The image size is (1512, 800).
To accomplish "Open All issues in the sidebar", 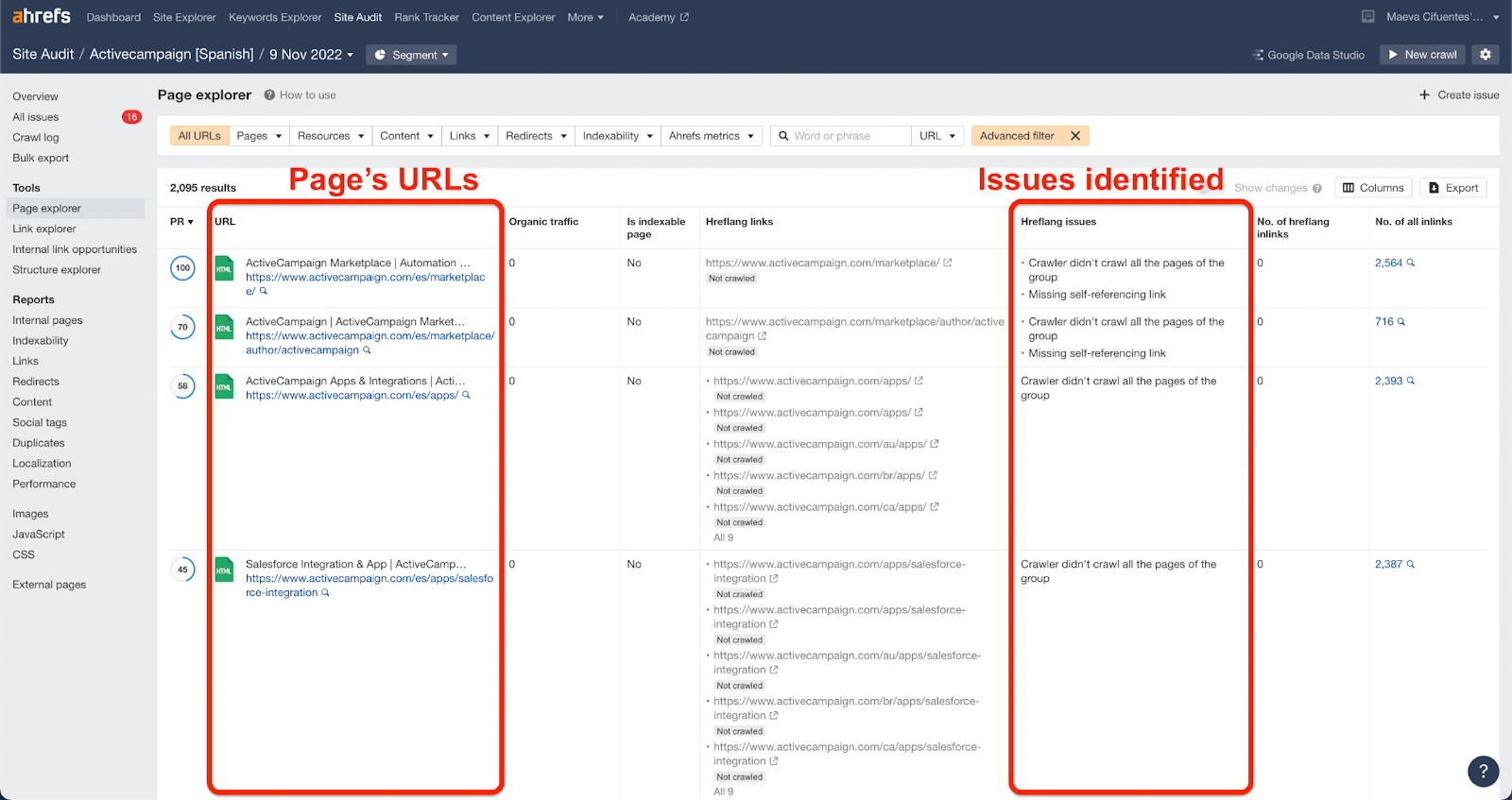I will point(35,117).
